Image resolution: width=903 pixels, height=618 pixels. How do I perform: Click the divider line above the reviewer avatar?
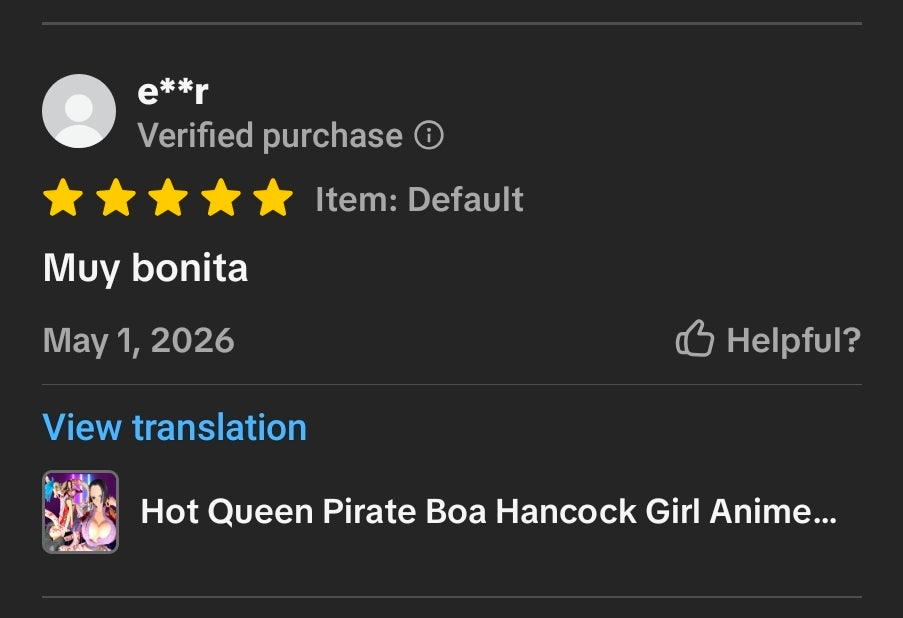coord(452,24)
